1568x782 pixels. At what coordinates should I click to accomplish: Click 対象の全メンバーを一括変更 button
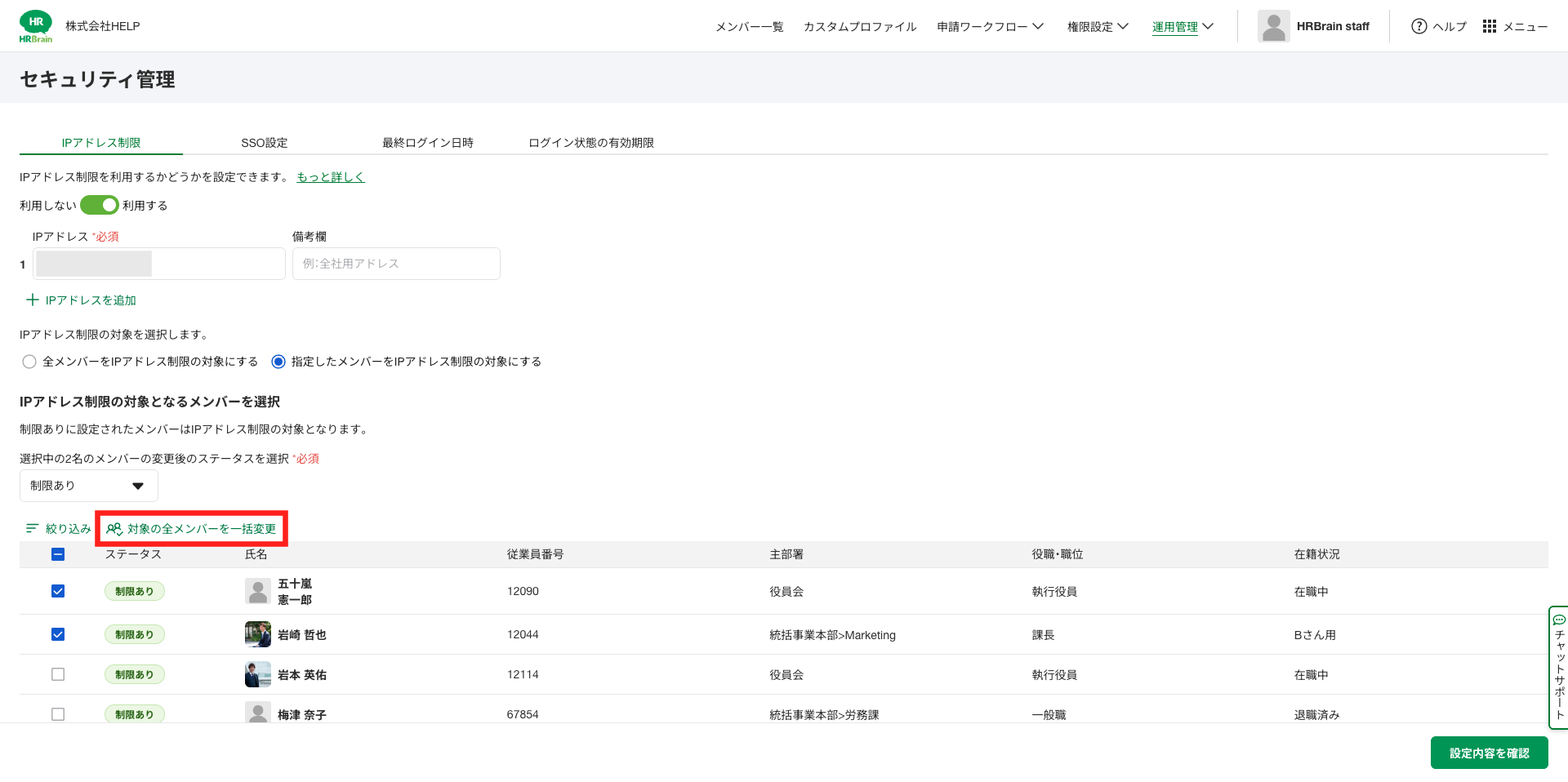tap(192, 528)
